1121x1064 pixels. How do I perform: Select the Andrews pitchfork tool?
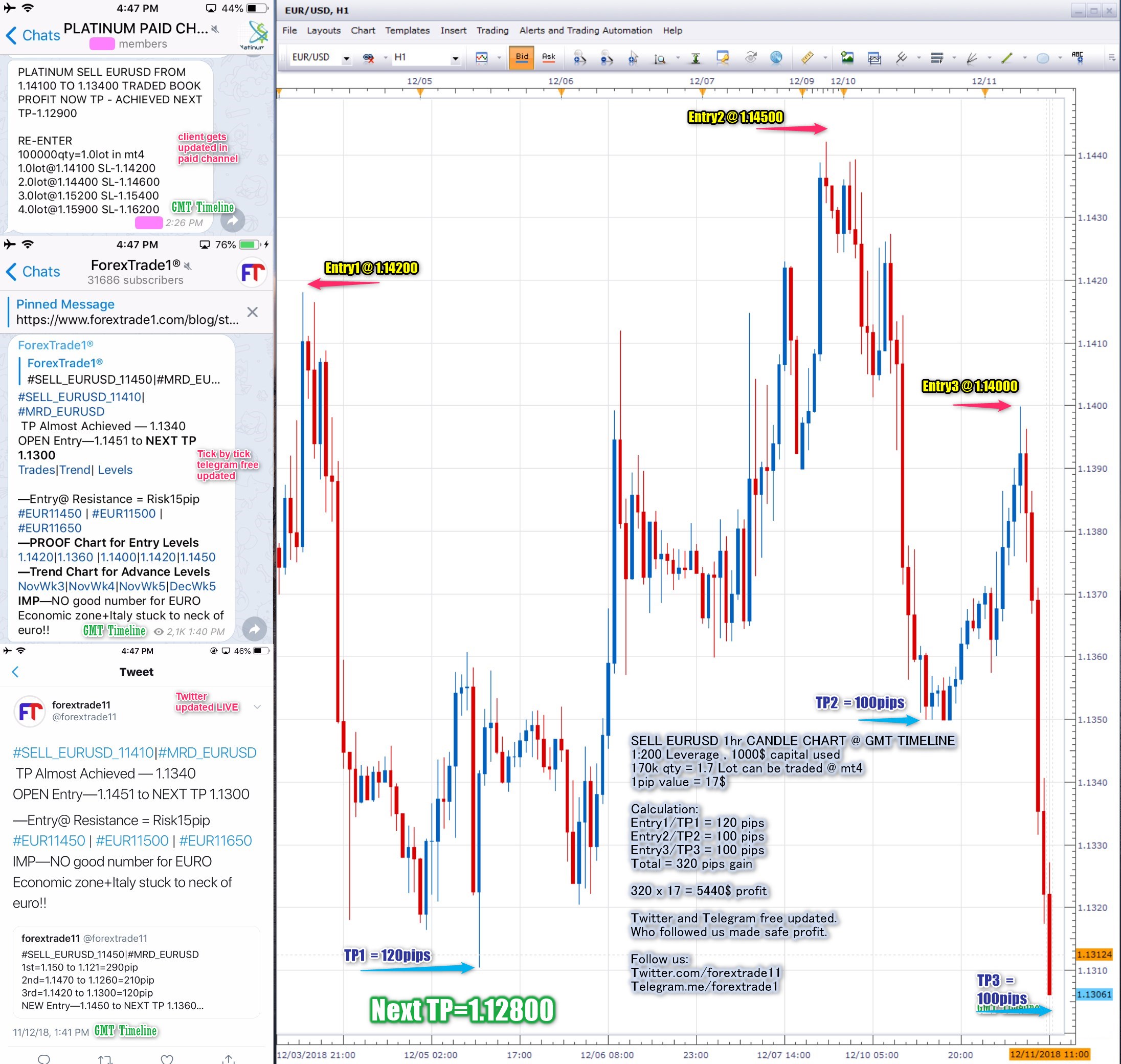[901, 58]
